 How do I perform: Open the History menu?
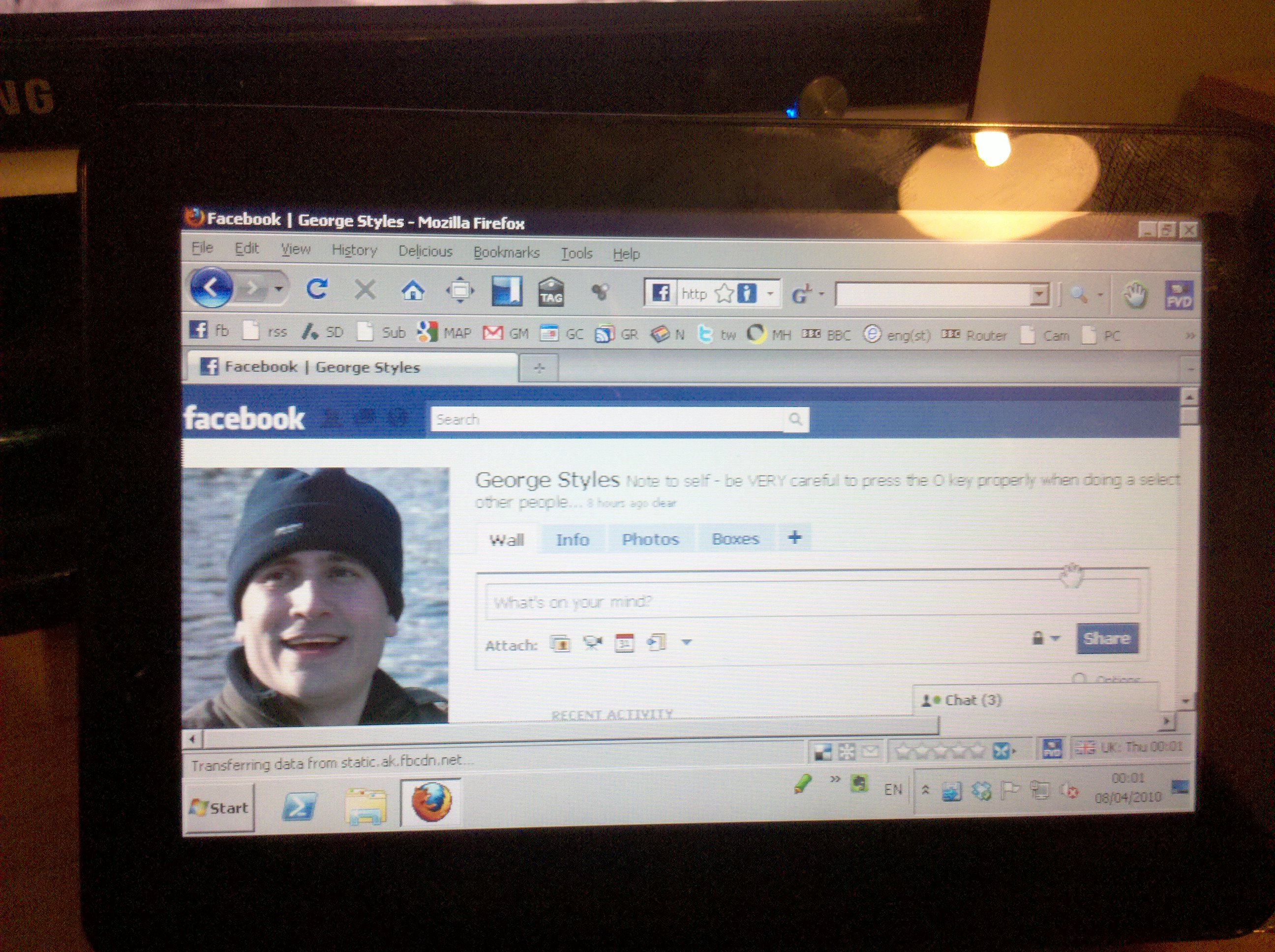[x=355, y=251]
